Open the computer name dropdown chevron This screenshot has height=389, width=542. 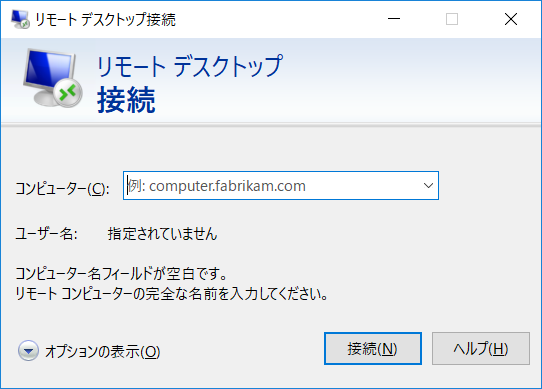428,186
